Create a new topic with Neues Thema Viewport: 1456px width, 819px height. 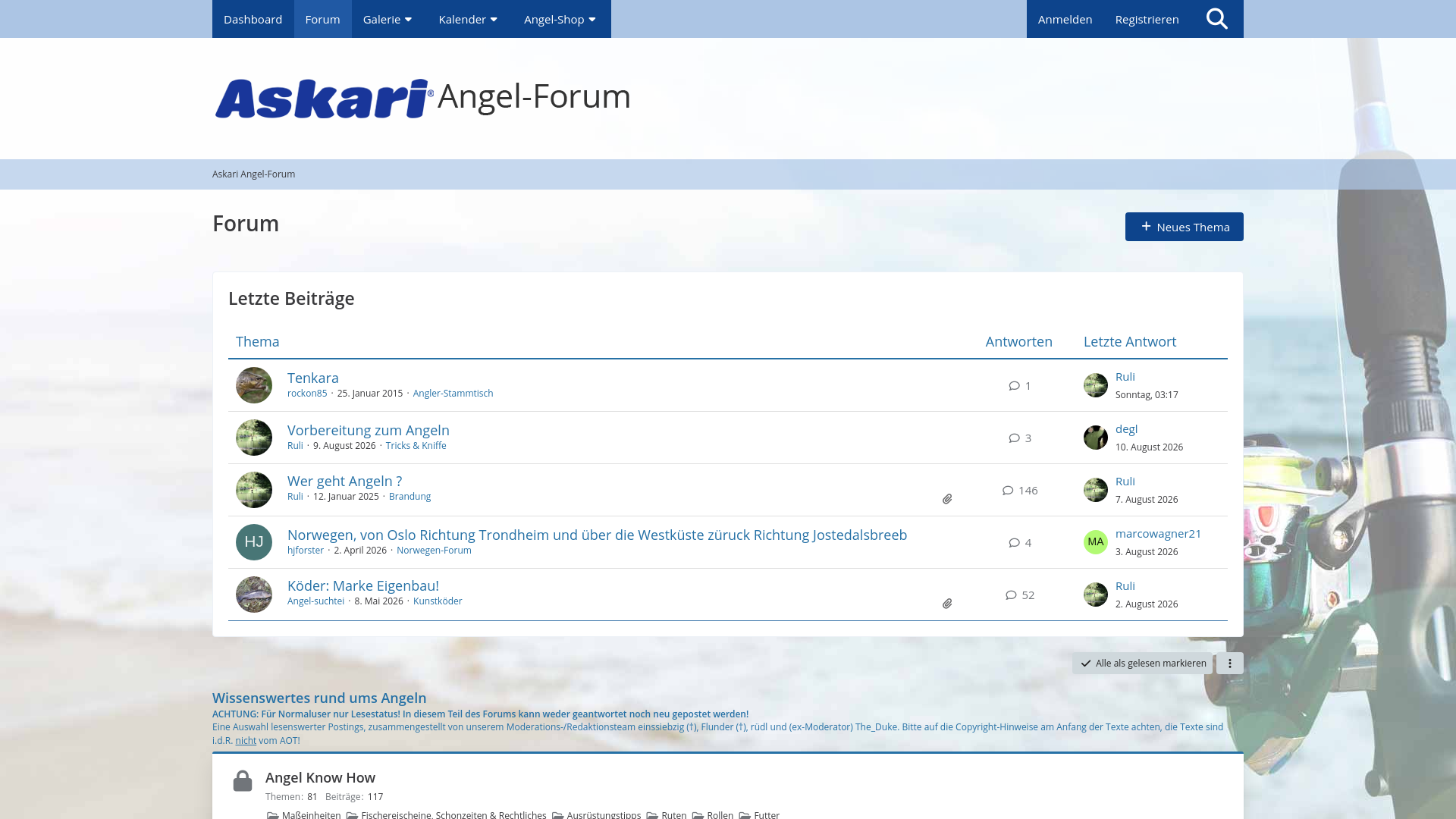1184,227
